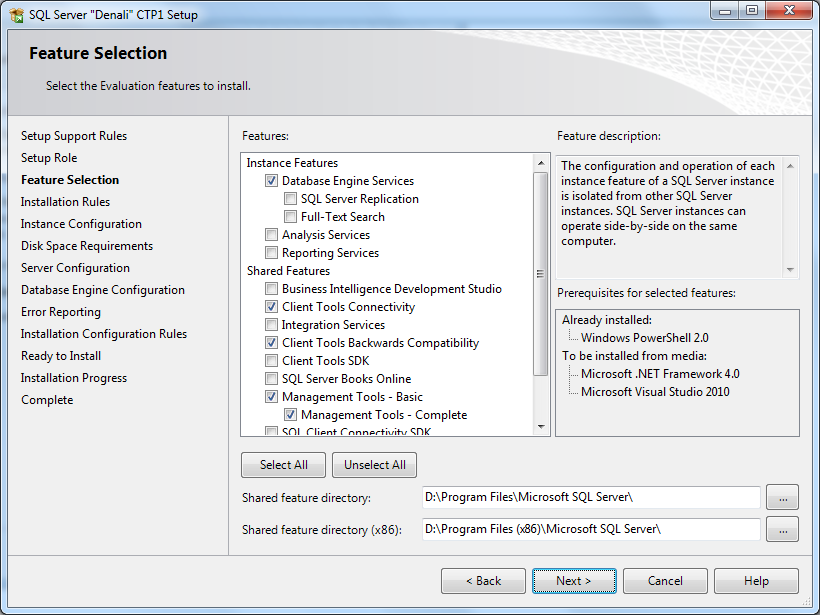The width and height of the screenshot is (820, 615).
Task: Click features list scroll up arrow
Action: [x=541, y=163]
